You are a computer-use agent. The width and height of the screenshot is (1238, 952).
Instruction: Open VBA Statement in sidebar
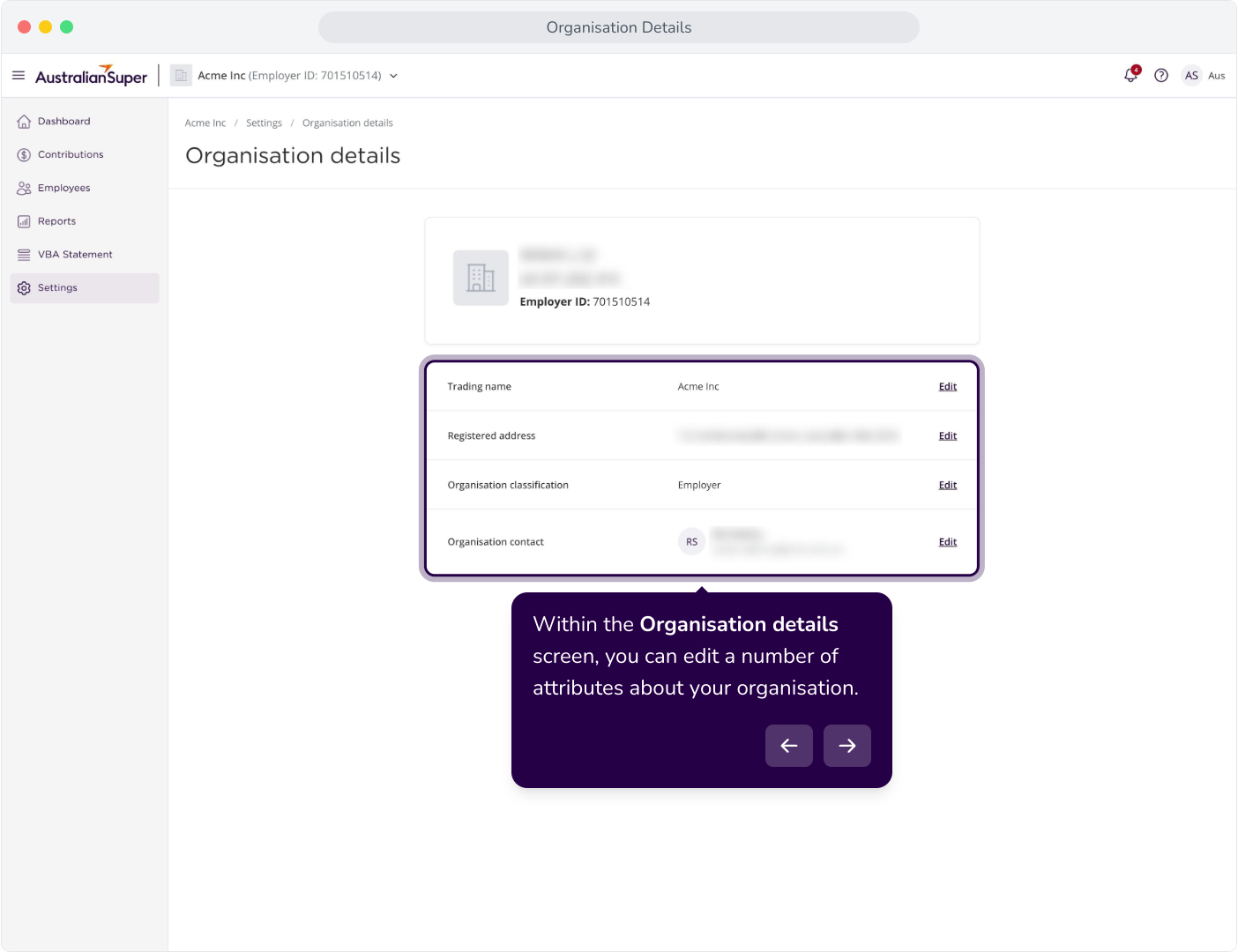[x=85, y=255]
